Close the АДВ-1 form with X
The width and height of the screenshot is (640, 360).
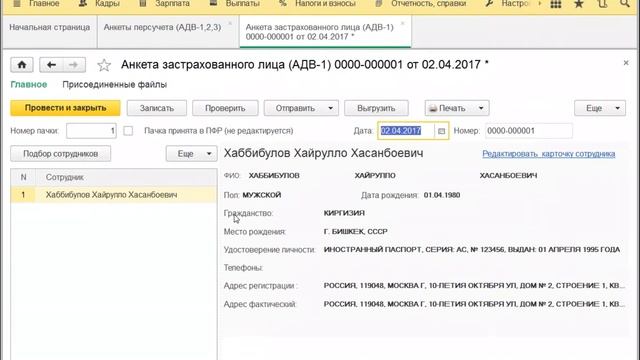point(626,63)
